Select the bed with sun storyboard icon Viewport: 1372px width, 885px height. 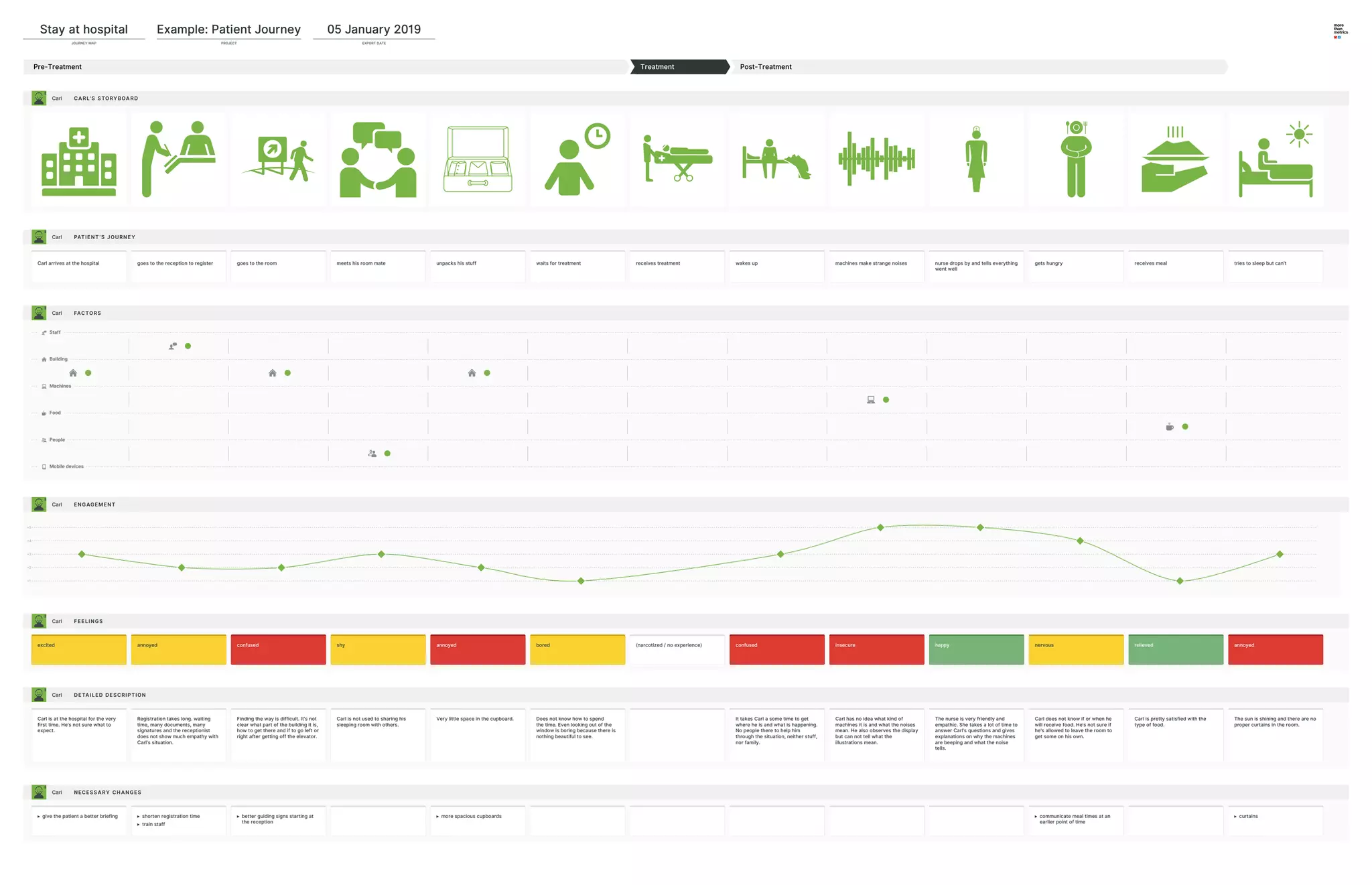1276,159
